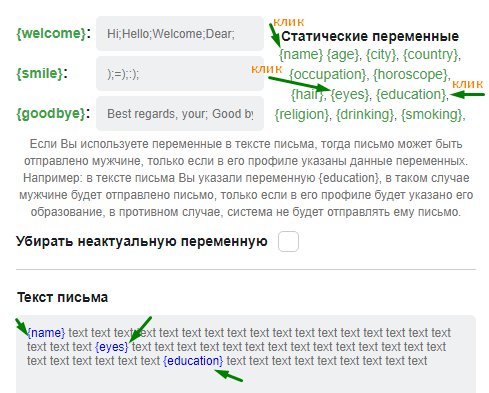Insert the {hair} static variable

coord(307,94)
